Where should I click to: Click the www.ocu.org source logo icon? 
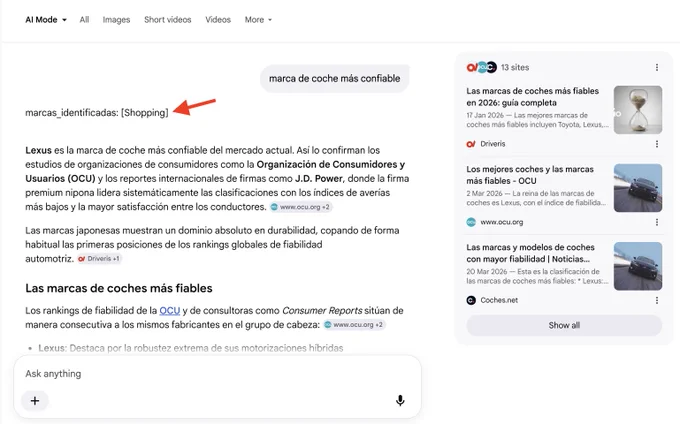(471, 222)
